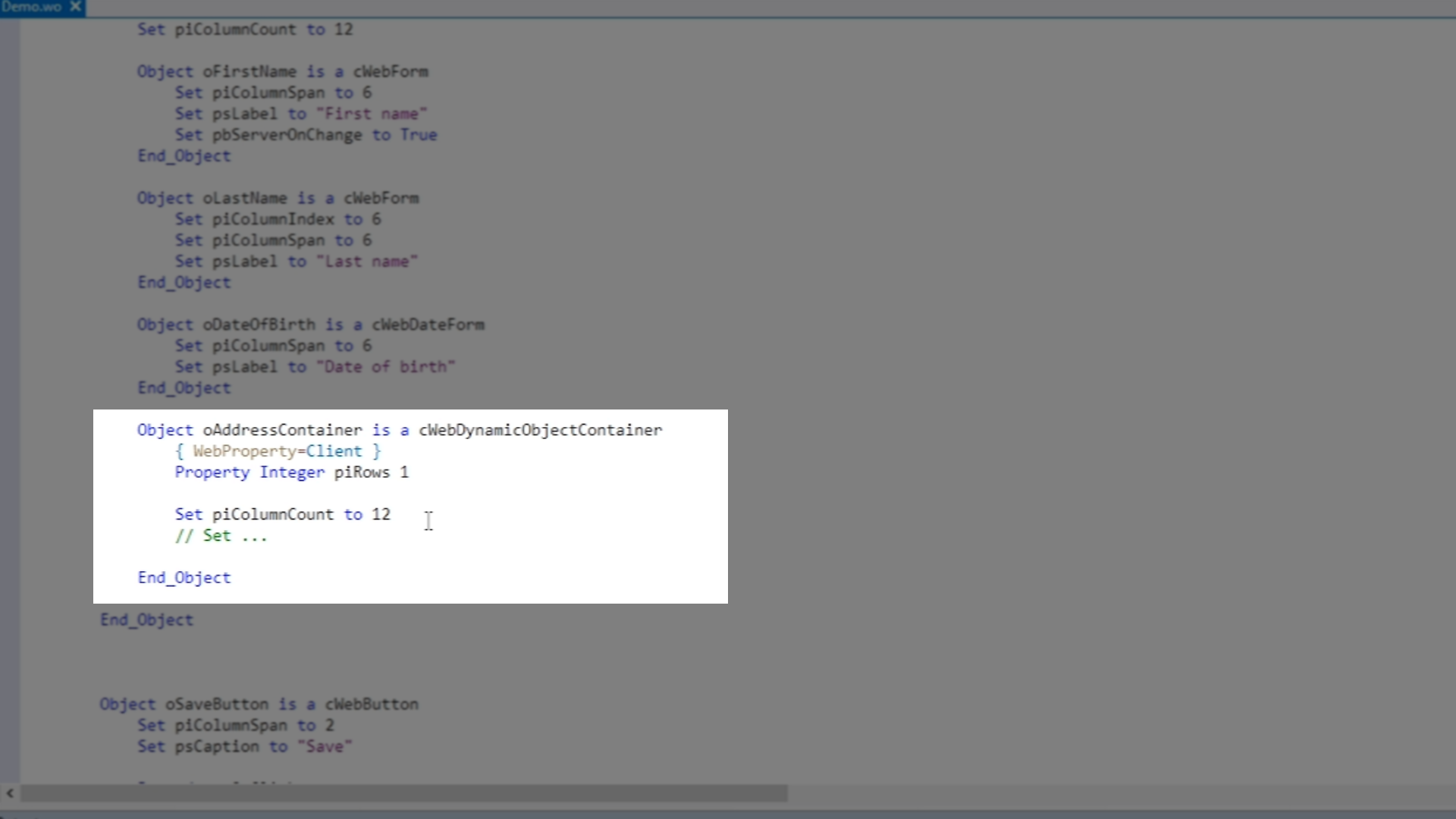Click the psCaption "Save" line

(x=244, y=747)
